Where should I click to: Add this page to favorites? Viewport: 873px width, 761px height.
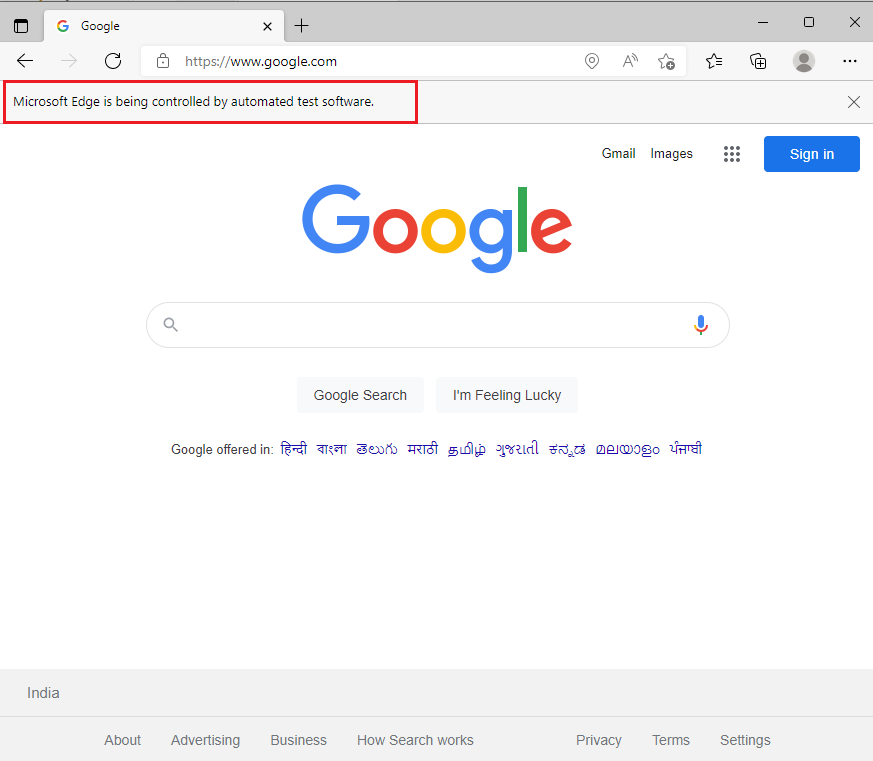click(666, 61)
